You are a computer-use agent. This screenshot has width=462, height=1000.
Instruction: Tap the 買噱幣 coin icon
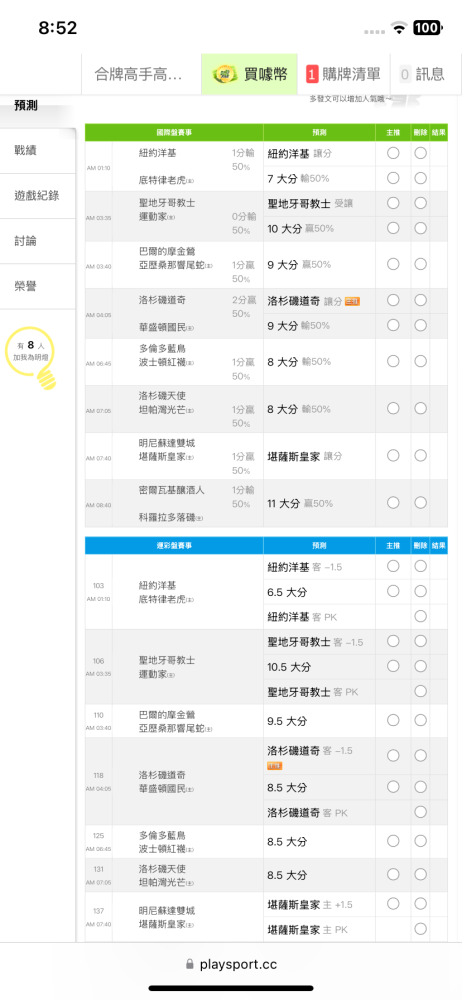225,74
